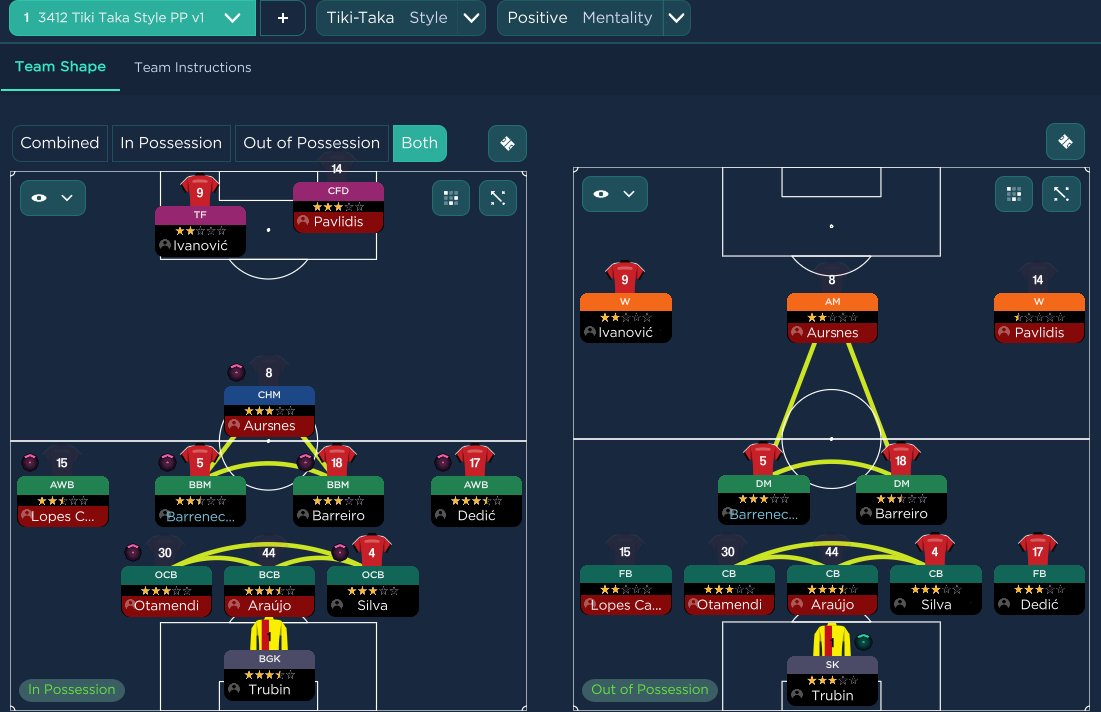The width and height of the screenshot is (1101, 712).
Task: Select Otamendi CB player card
Action: [729, 590]
